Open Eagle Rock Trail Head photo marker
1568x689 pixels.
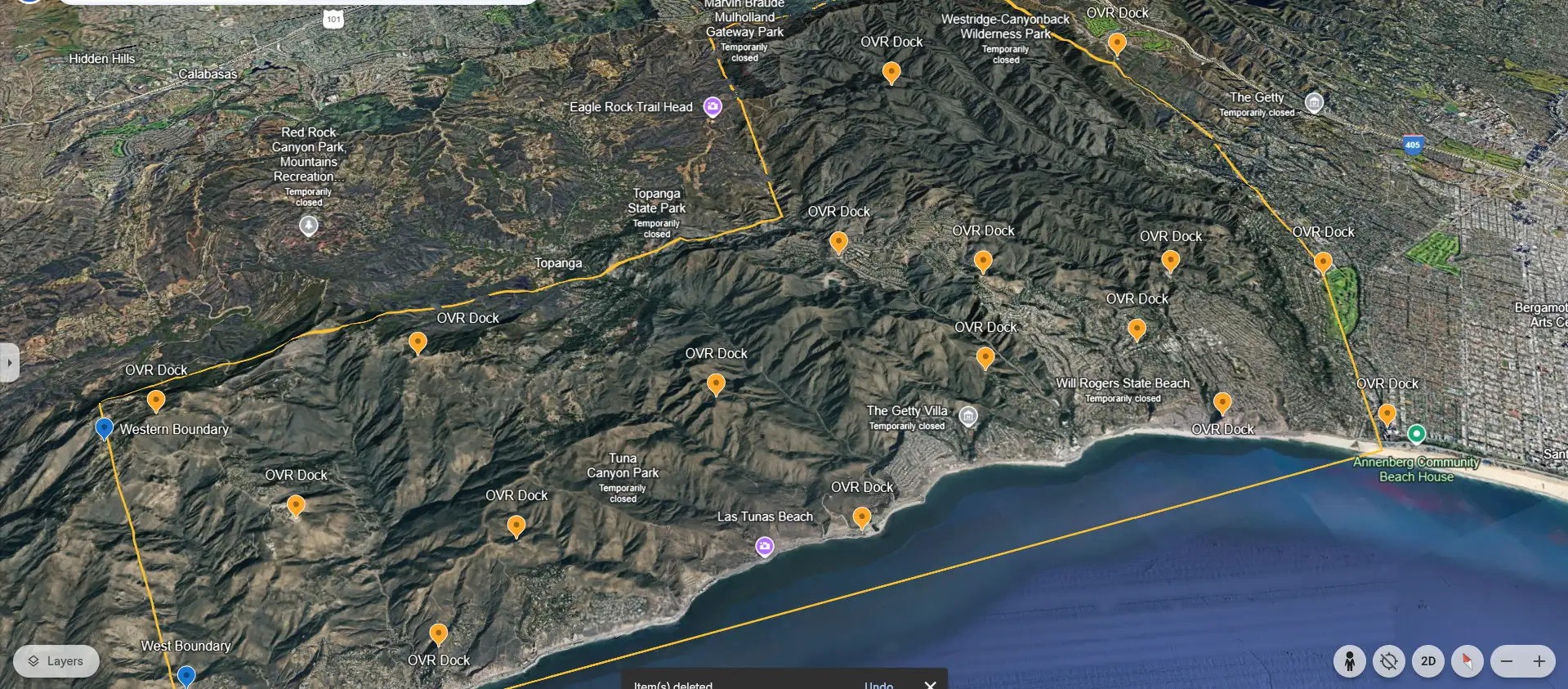pyautogui.click(x=713, y=107)
